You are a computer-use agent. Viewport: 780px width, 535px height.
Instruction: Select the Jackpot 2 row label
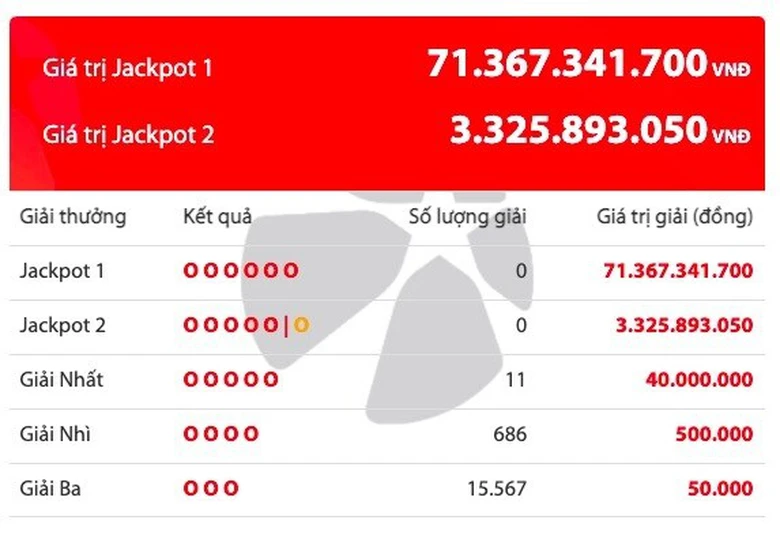point(62,325)
